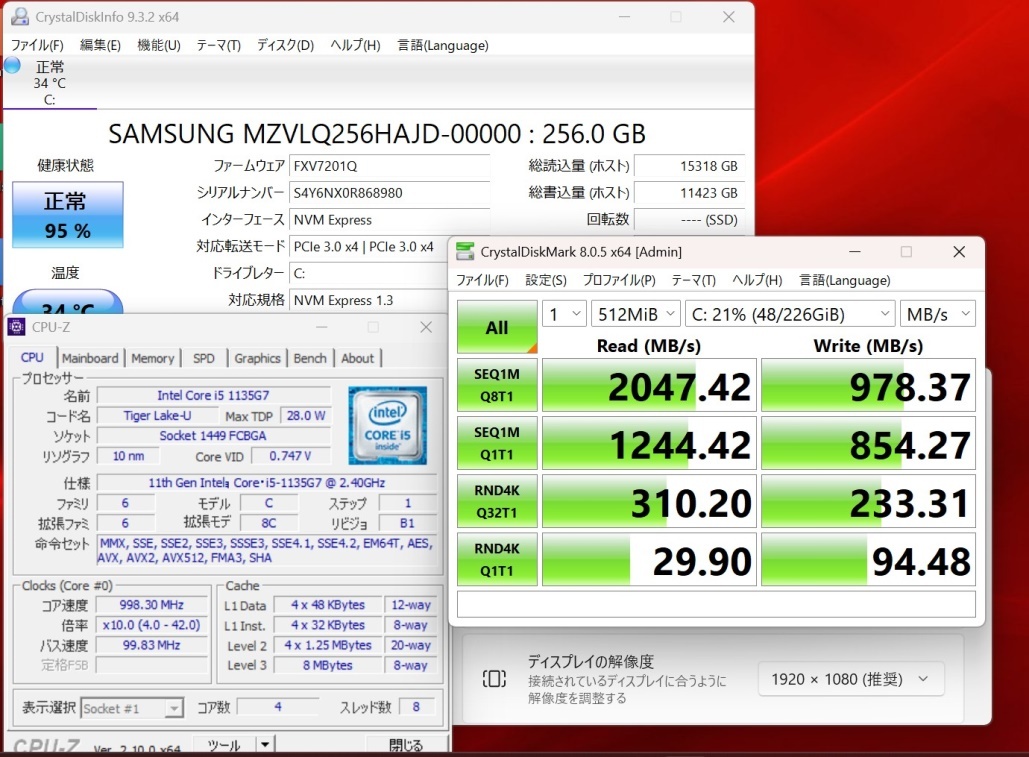
Task: Open 設定(S) menu in CrystalDiskMark
Action: (546, 280)
